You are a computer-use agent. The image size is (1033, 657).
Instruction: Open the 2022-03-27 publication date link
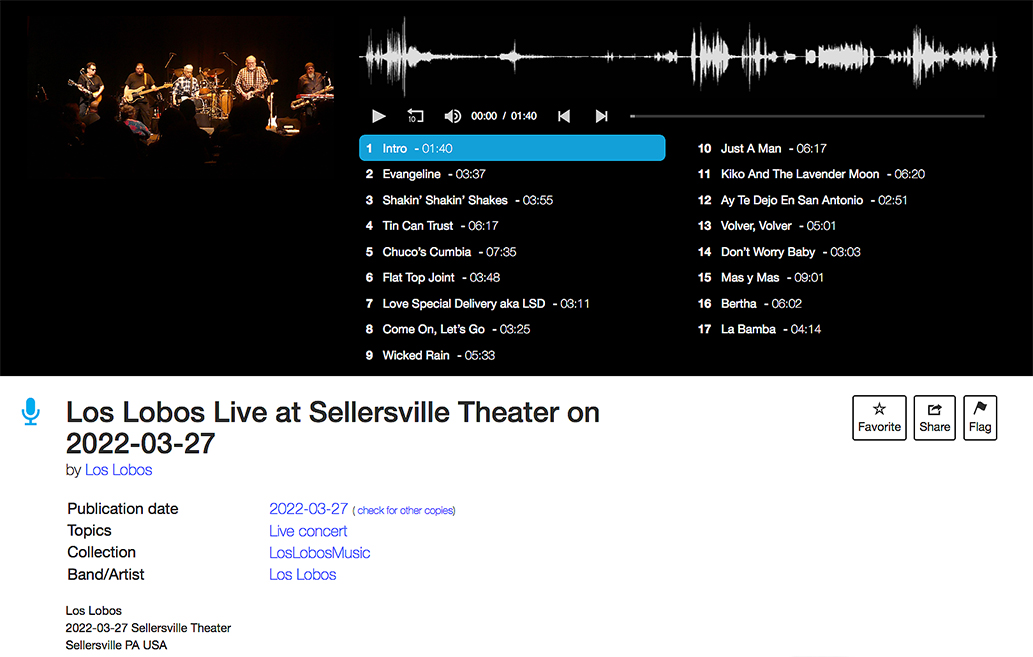308,509
